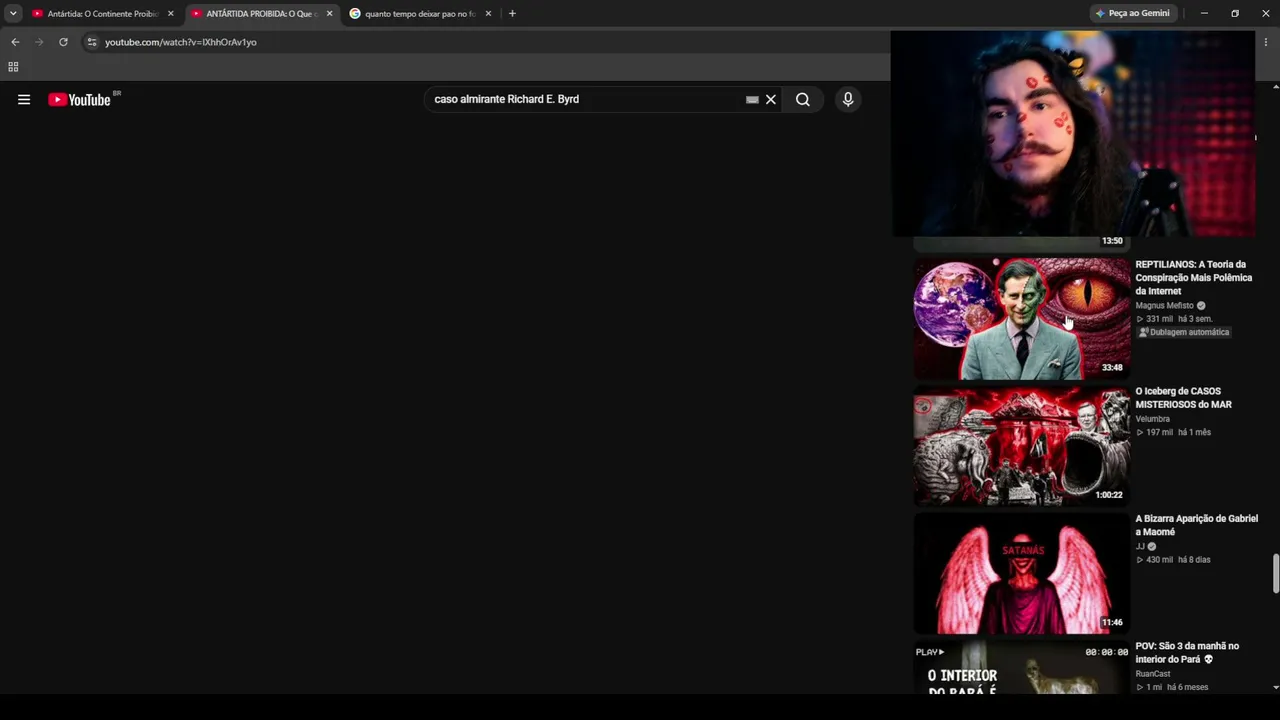The width and height of the screenshot is (1280, 720).
Task: Visit the Velumbra channel
Action: [1153, 419]
